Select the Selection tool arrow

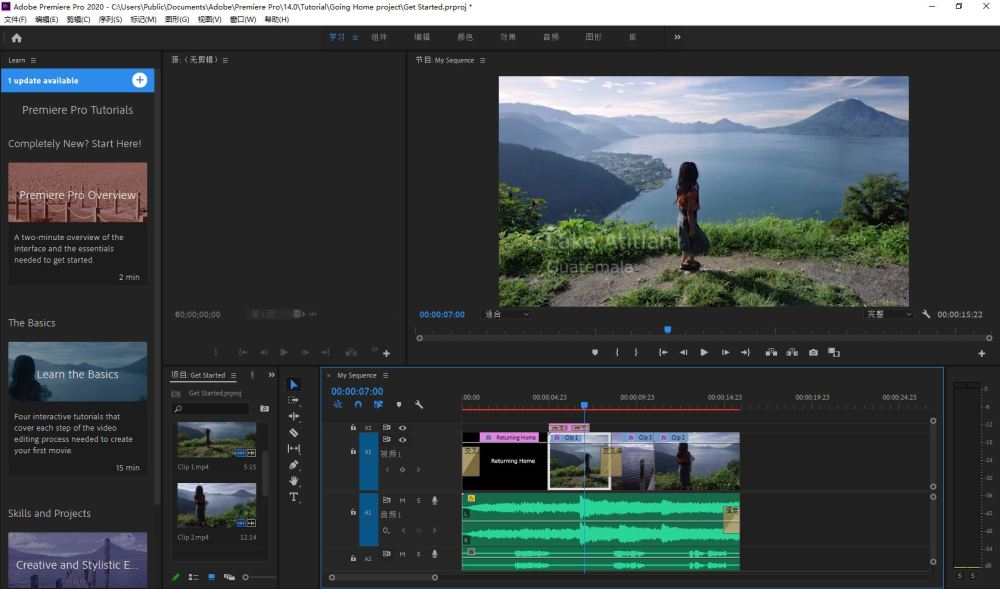[x=293, y=384]
